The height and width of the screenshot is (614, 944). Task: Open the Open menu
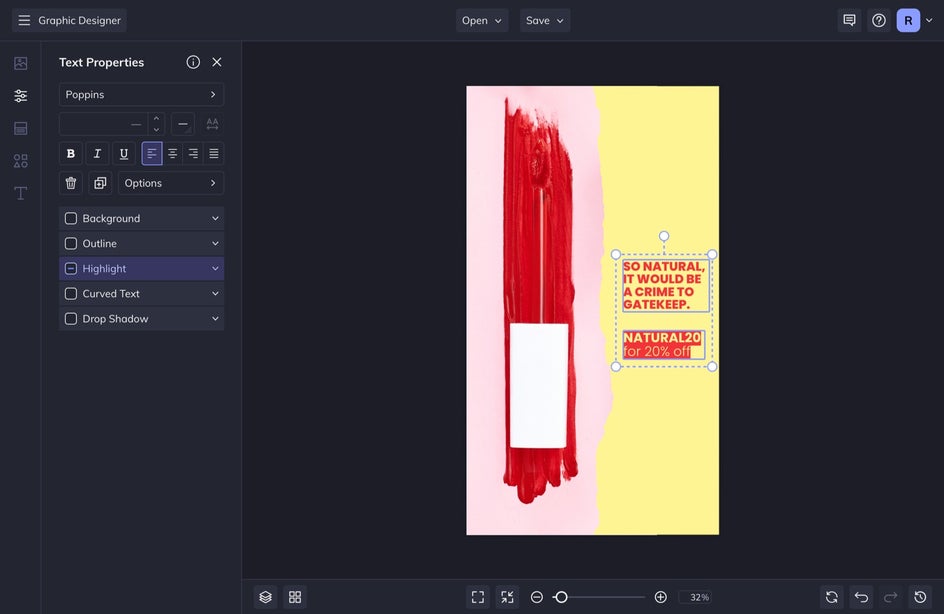point(482,20)
